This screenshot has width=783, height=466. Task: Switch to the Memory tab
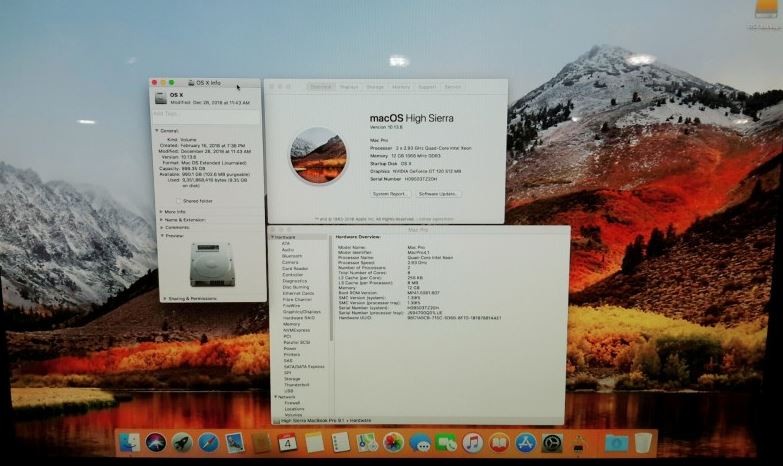pyautogui.click(x=401, y=86)
